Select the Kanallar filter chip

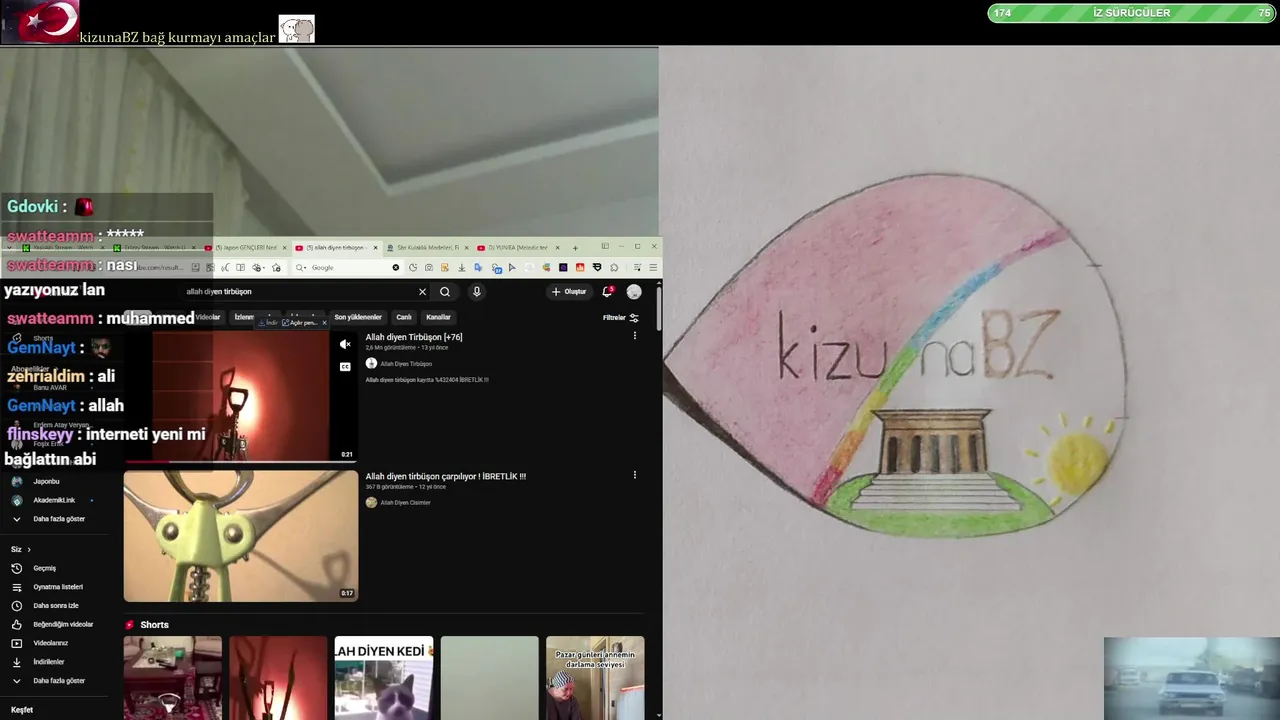click(438, 317)
